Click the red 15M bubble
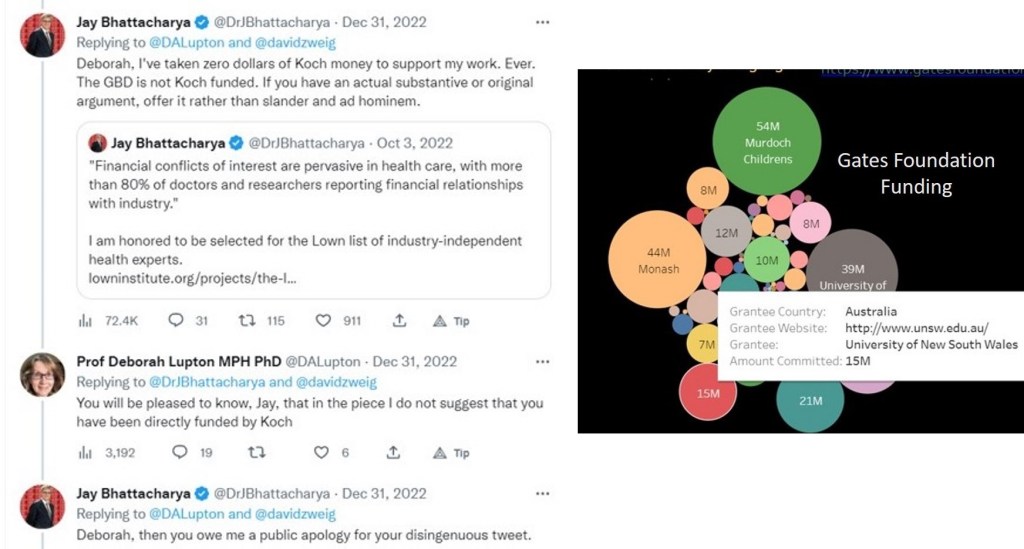The width and height of the screenshot is (1024, 549). pos(708,392)
